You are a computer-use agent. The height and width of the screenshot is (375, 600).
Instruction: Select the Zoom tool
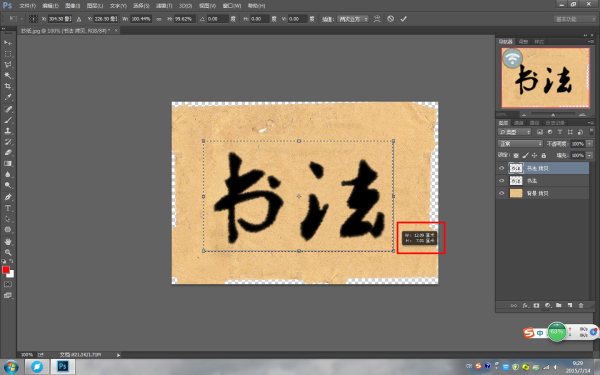coord(8,252)
